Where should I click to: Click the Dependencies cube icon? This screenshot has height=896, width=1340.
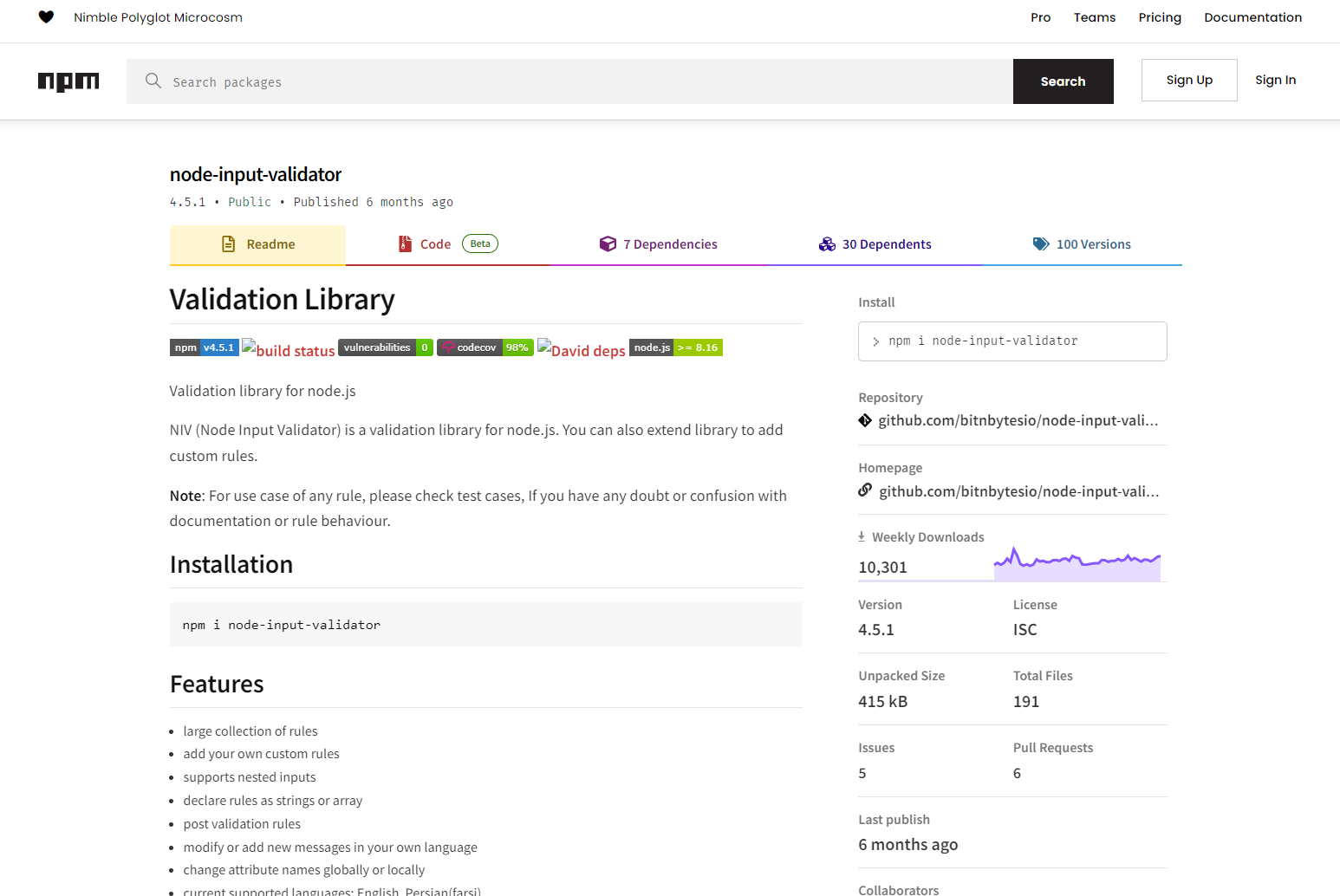tap(608, 244)
